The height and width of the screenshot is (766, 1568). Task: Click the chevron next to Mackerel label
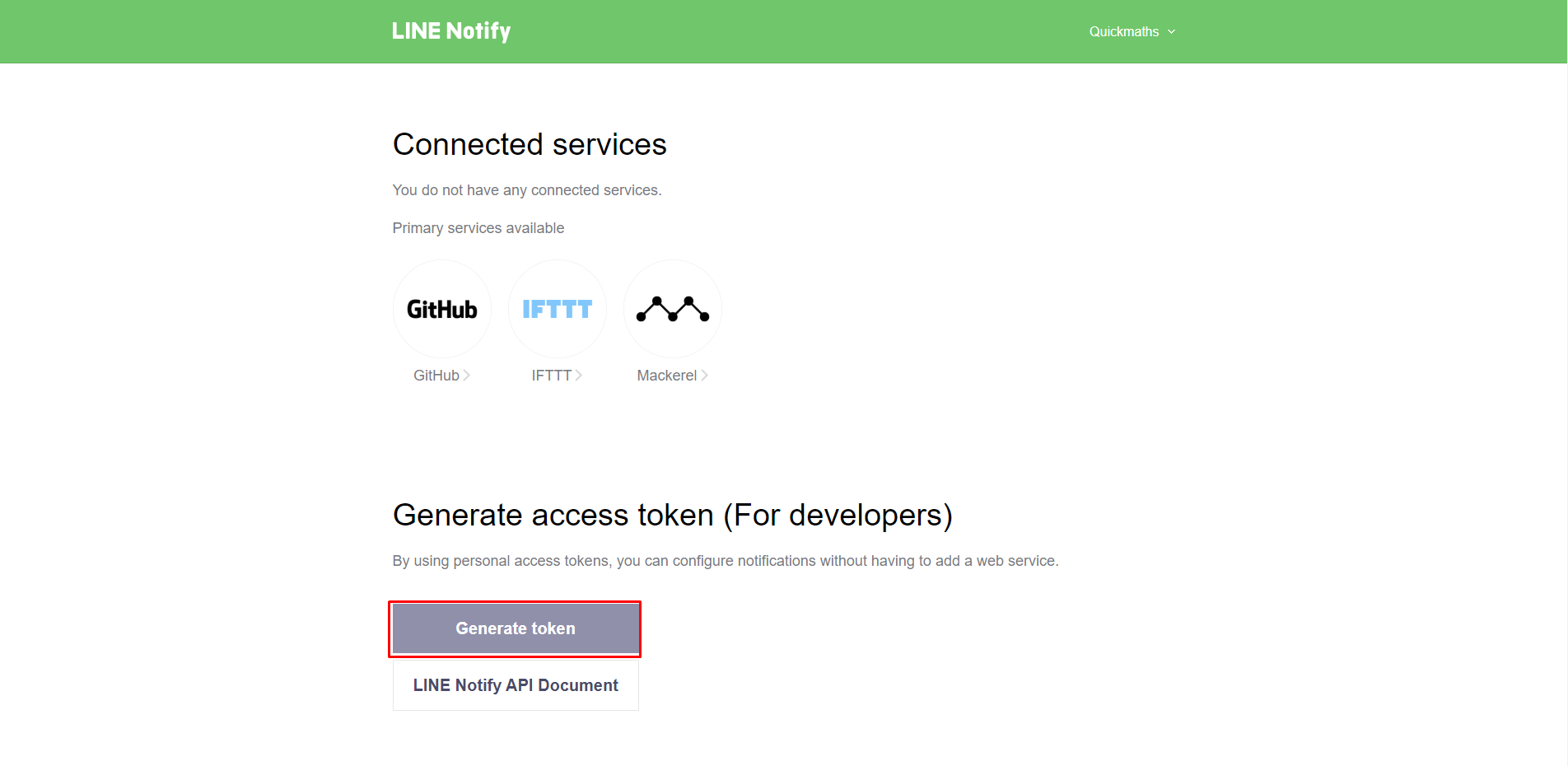[x=705, y=376]
